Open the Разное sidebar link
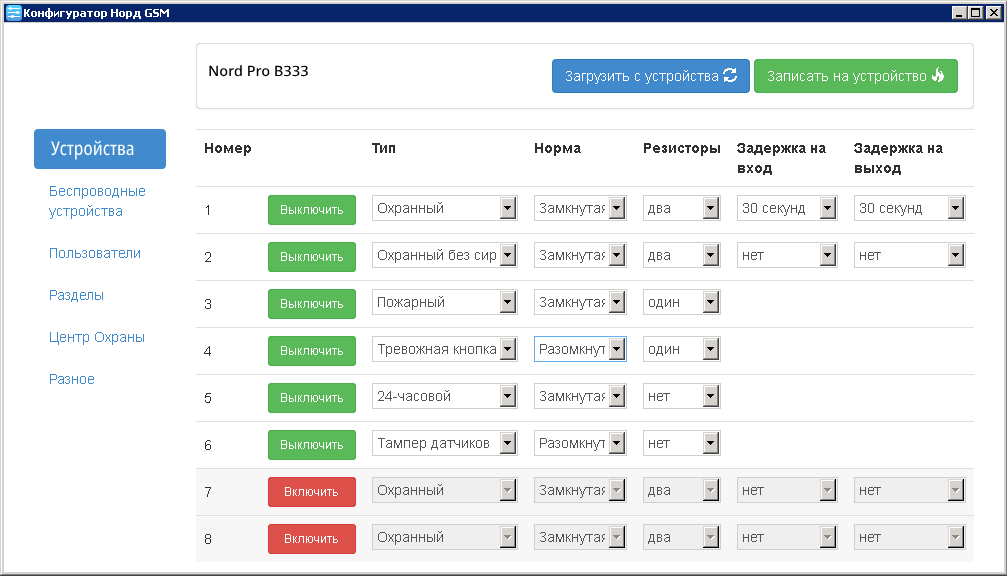Viewport: 1007px width, 576px height. (x=72, y=379)
